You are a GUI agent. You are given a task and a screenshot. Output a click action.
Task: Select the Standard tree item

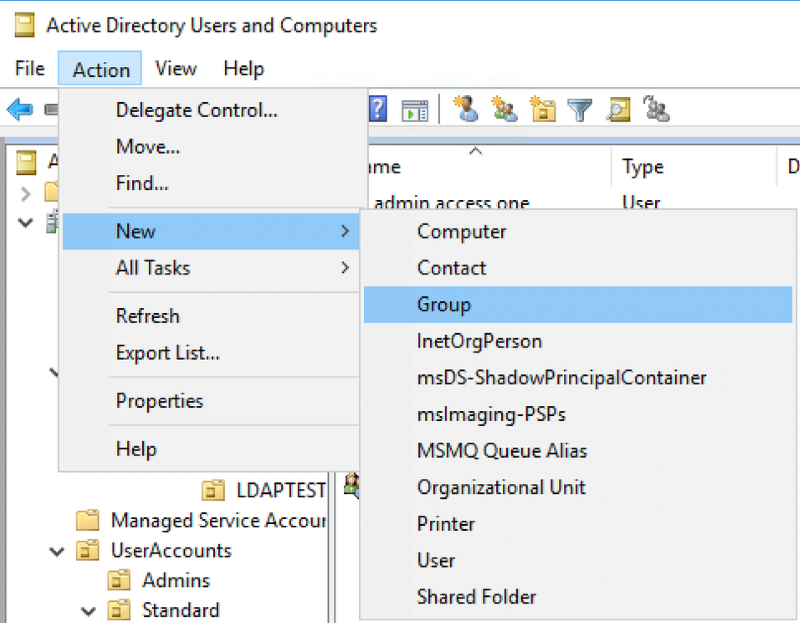pos(181,611)
